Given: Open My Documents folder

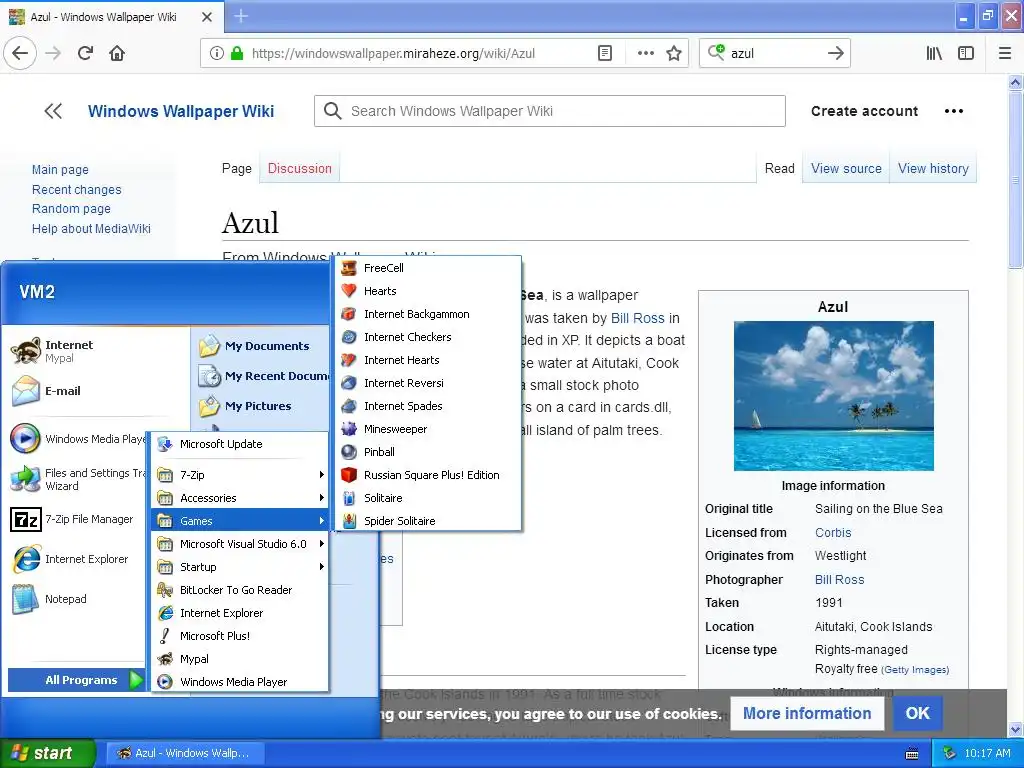Looking at the screenshot, I should tap(260, 346).
